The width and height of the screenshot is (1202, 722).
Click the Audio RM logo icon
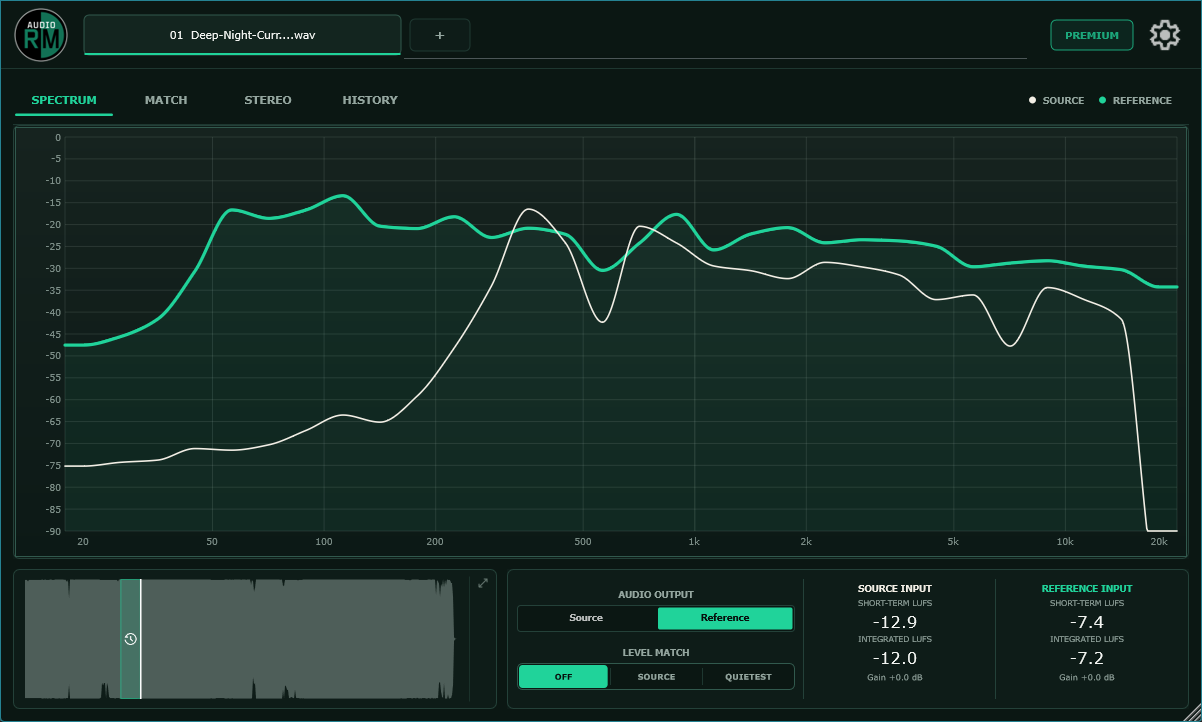41,35
